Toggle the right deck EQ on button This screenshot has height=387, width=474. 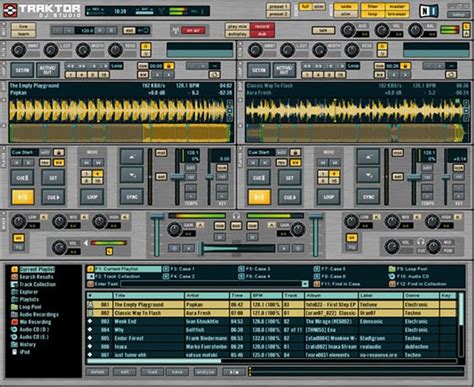352,238
